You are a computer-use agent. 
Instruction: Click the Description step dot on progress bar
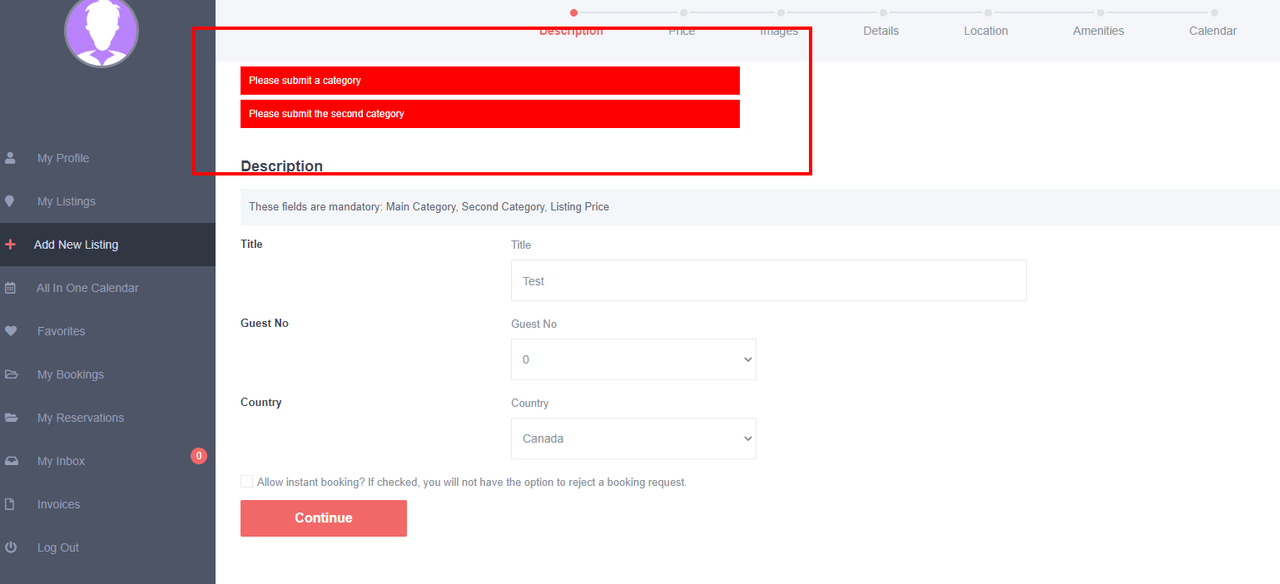pos(574,13)
